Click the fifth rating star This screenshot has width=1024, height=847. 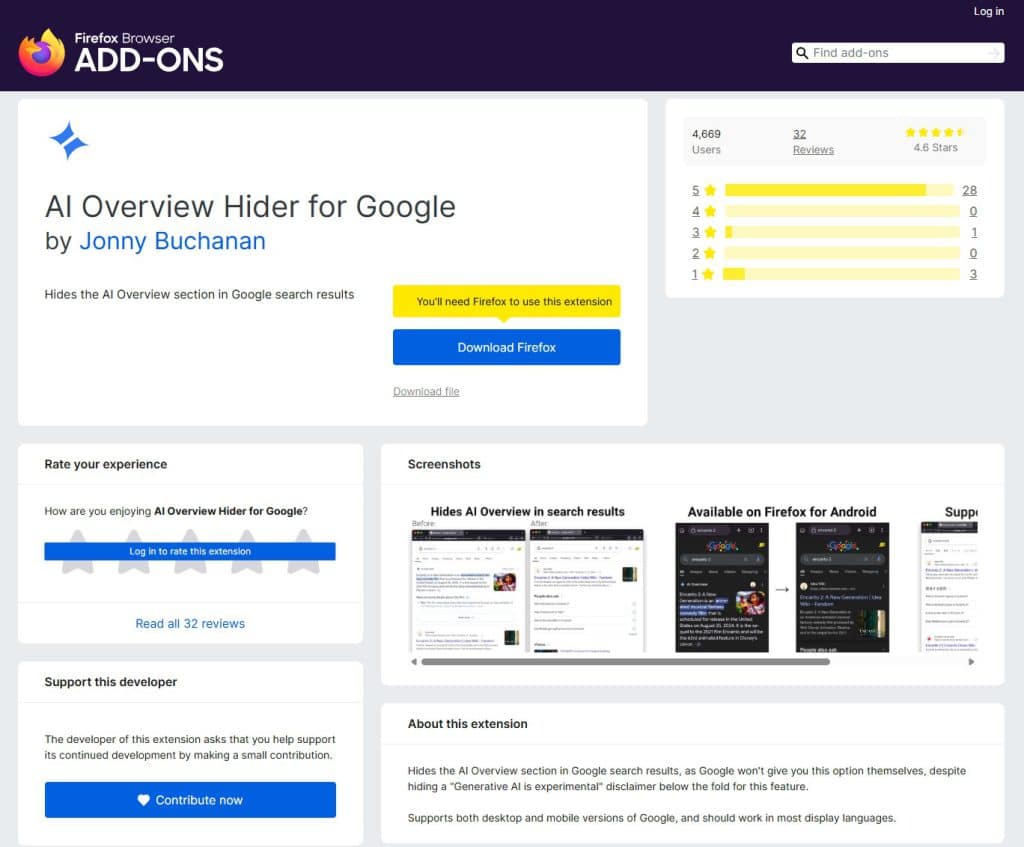tap(303, 552)
